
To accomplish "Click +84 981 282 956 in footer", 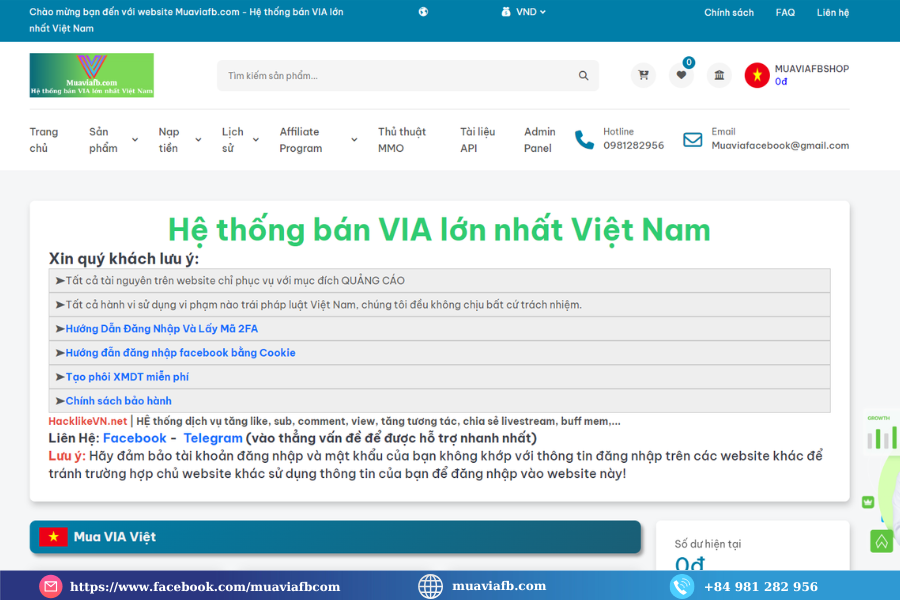I will (x=761, y=587).
